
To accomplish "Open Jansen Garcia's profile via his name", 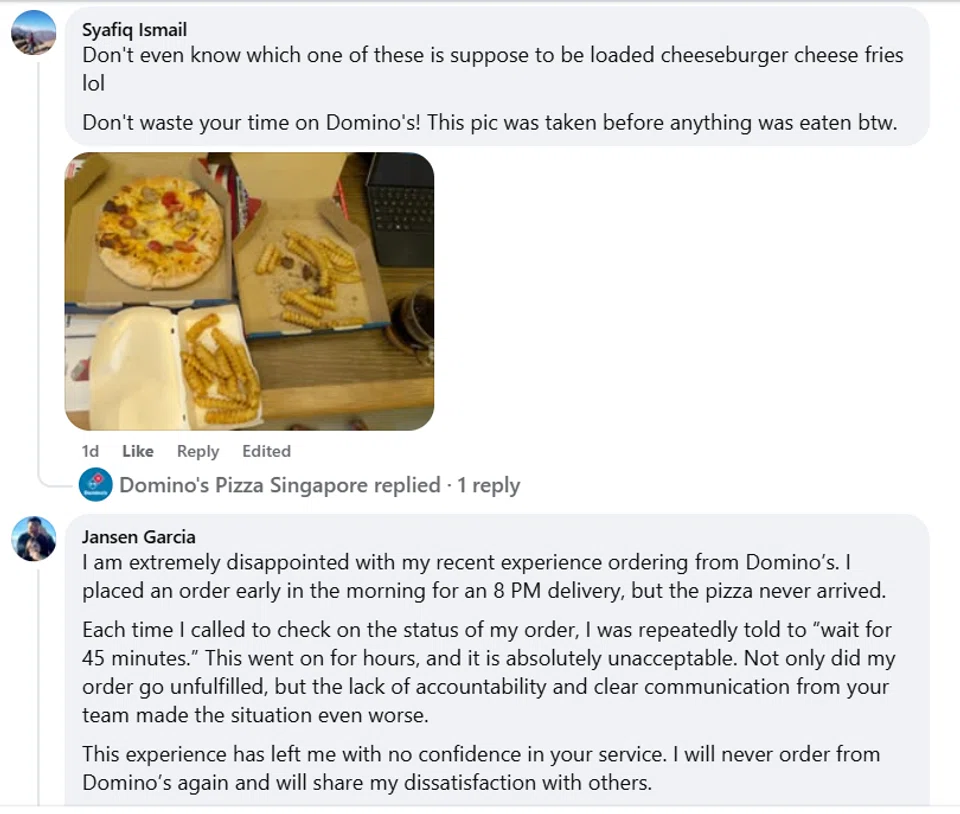I will pos(138,537).
